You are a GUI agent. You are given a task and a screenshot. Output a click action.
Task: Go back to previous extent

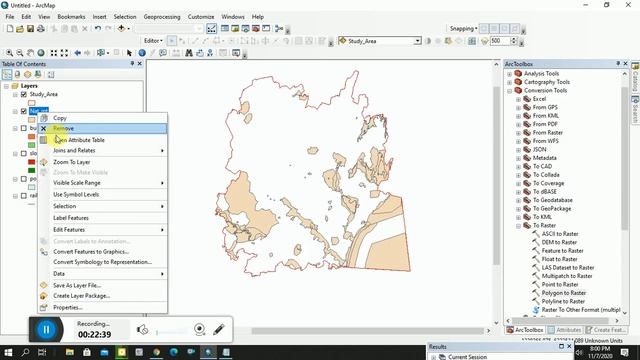(77, 53)
